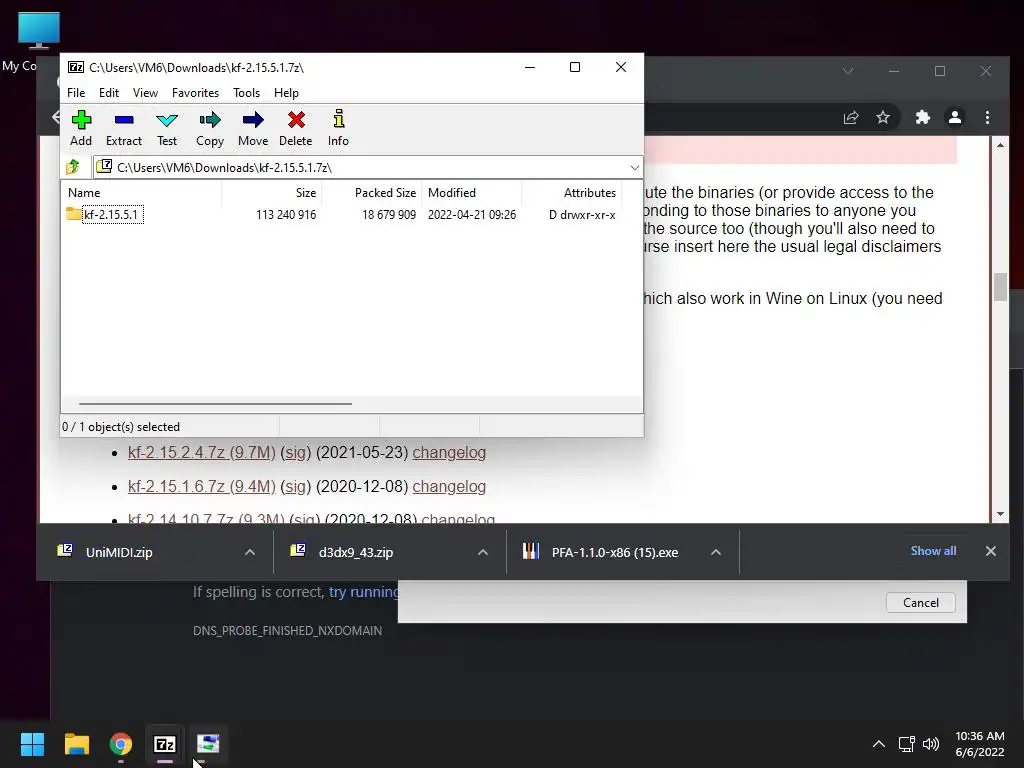
Task: Click the 7-Zip path input field
Action: (x=369, y=168)
